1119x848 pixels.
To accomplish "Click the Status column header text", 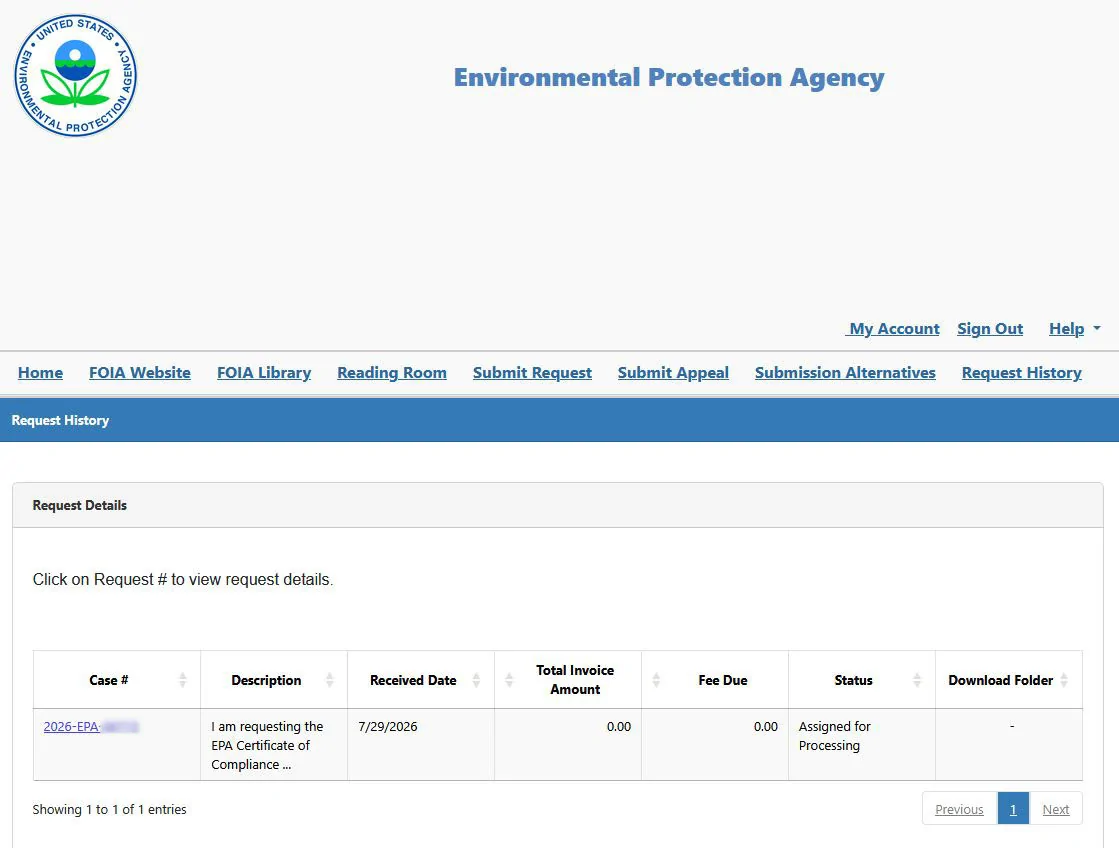I will click(x=854, y=680).
